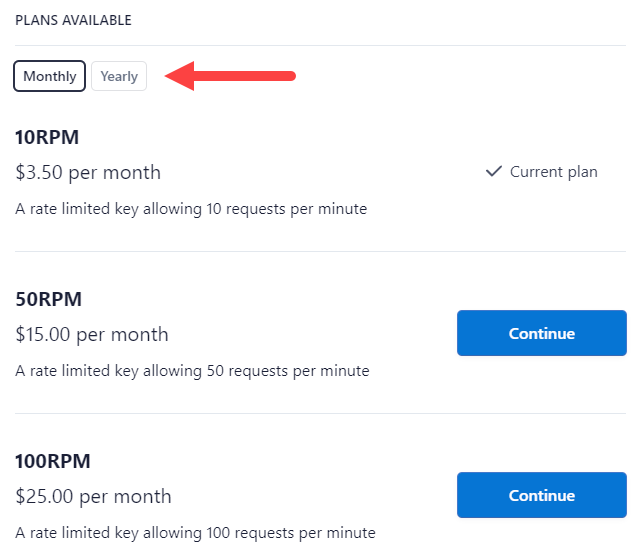Image resolution: width=642 pixels, height=556 pixels.
Task: Click the 100 requests per minute description
Action: 195,533
